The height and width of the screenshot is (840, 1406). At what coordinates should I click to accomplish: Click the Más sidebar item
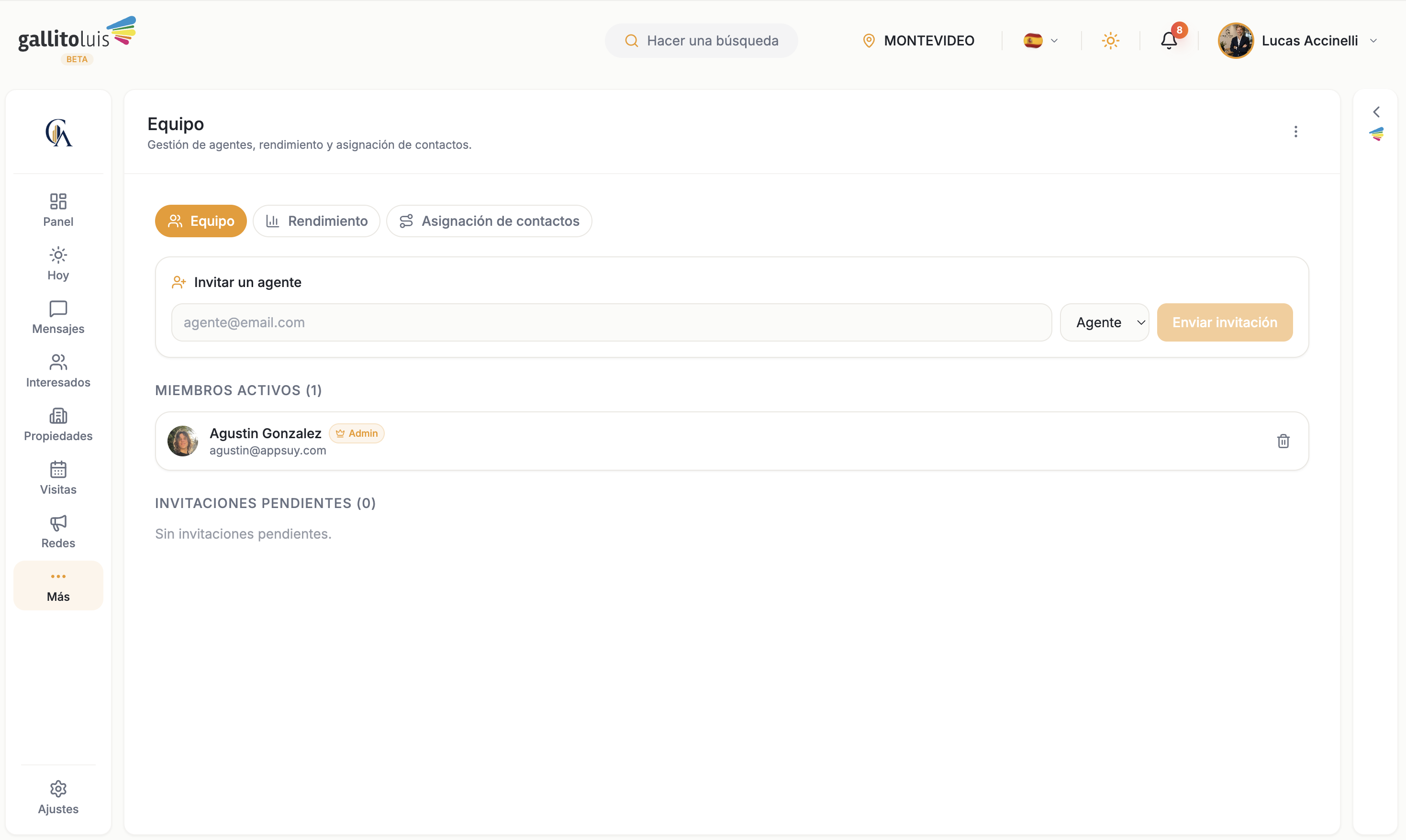pyautogui.click(x=58, y=586)
